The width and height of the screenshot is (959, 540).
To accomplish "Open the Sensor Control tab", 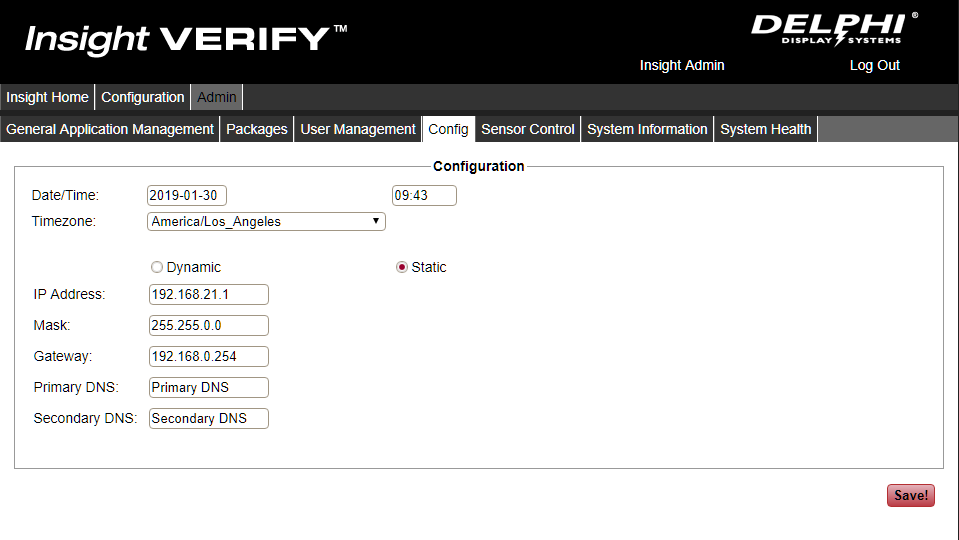I will (x=528, y=129).
